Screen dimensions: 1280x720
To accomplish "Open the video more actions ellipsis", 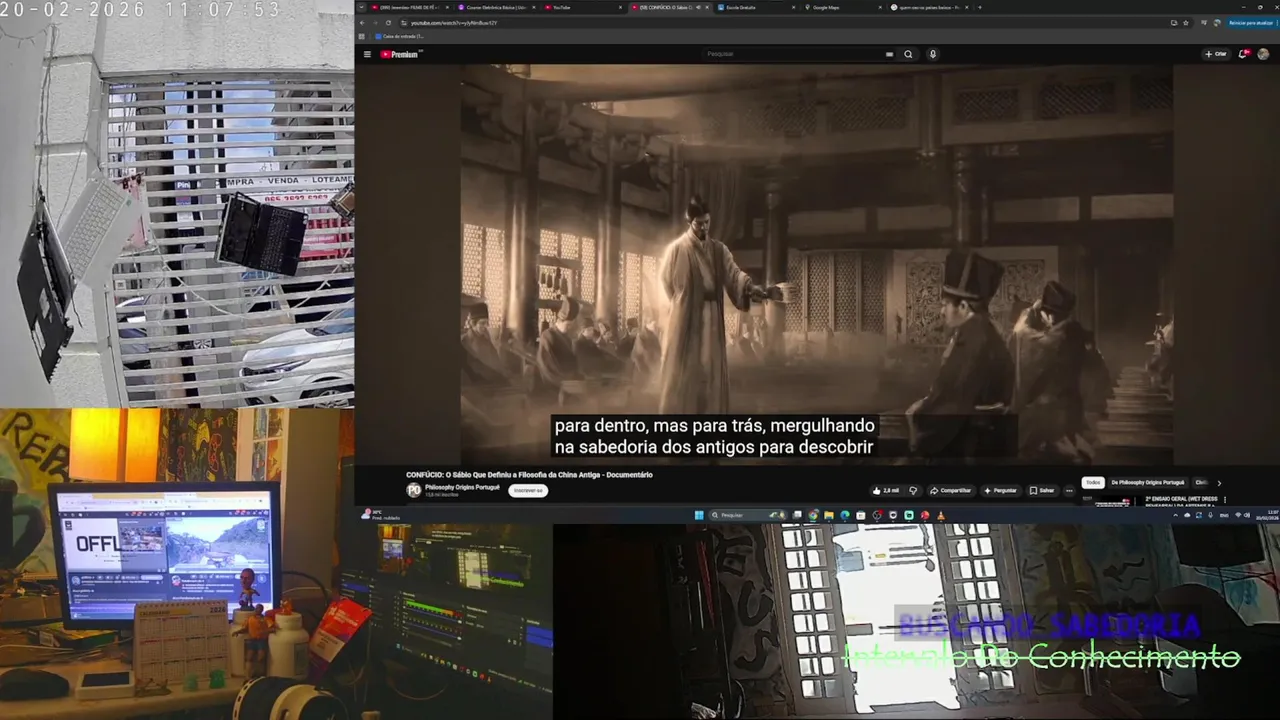I will [1069, 490].
